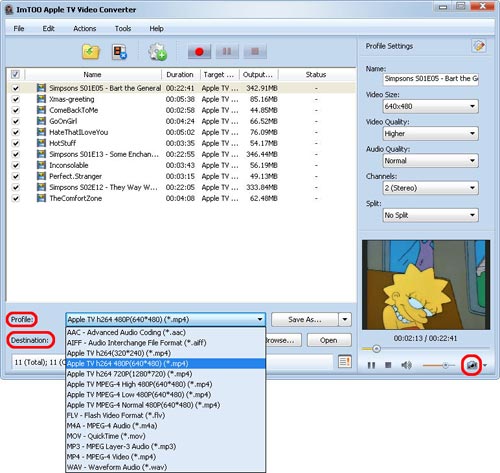Click the profile Name input field
Viewport: 500px width, 473px height.
pyautogui.click(x=431, y=79)
